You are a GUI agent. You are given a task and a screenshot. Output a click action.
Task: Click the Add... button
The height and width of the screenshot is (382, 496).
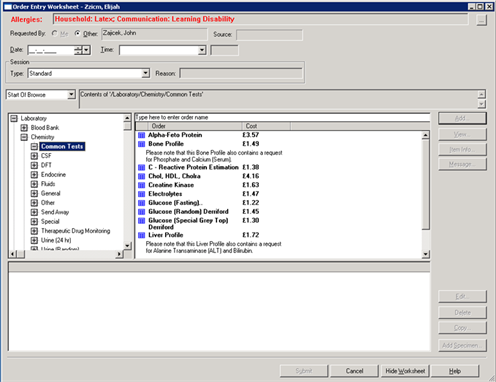(x=462, y=118)
